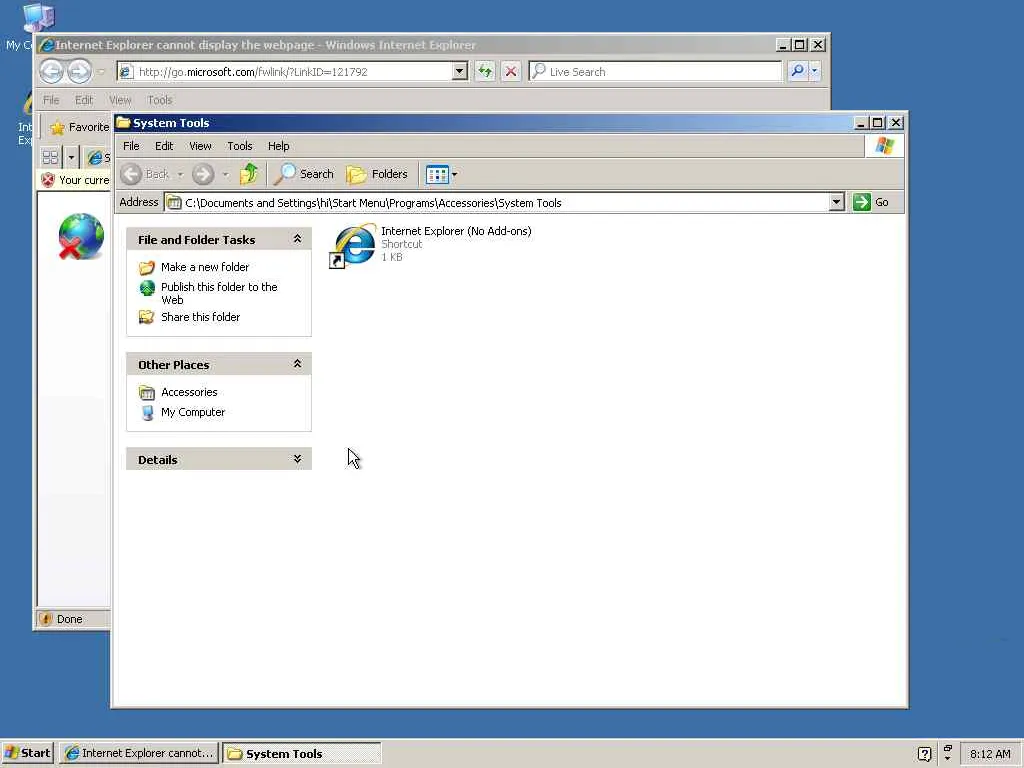This screenshot has height=768, width=1024.
Task: Click the Windows flag logo in System Tools
Action: 885,146
